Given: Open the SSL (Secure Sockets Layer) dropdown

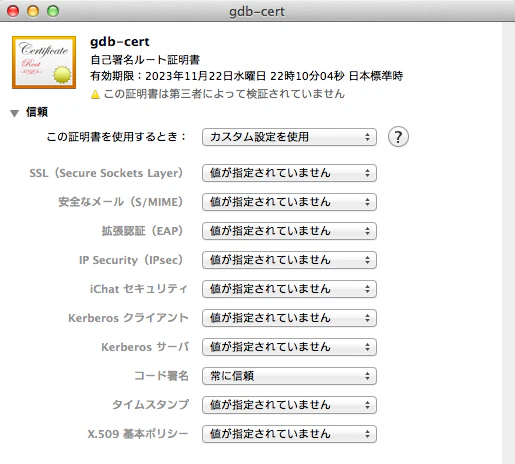Looking at the screenshot, I should coord(289,173).
